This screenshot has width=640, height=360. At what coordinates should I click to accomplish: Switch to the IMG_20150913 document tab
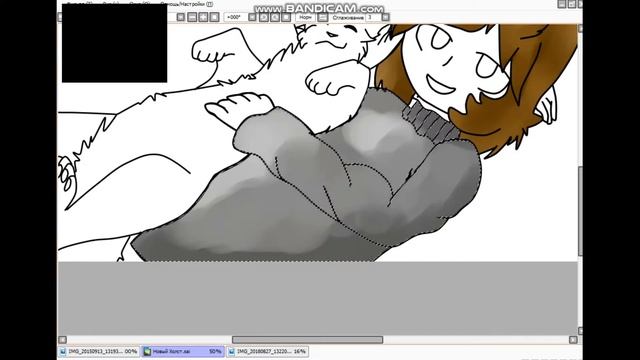(x=98, y=351)
